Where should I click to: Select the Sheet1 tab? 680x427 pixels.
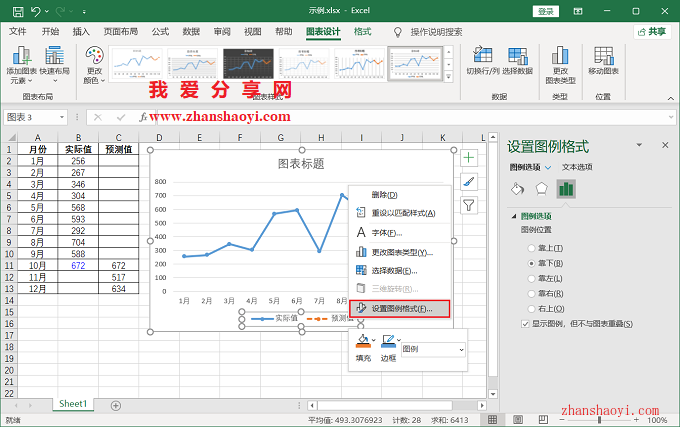(73, 404)
